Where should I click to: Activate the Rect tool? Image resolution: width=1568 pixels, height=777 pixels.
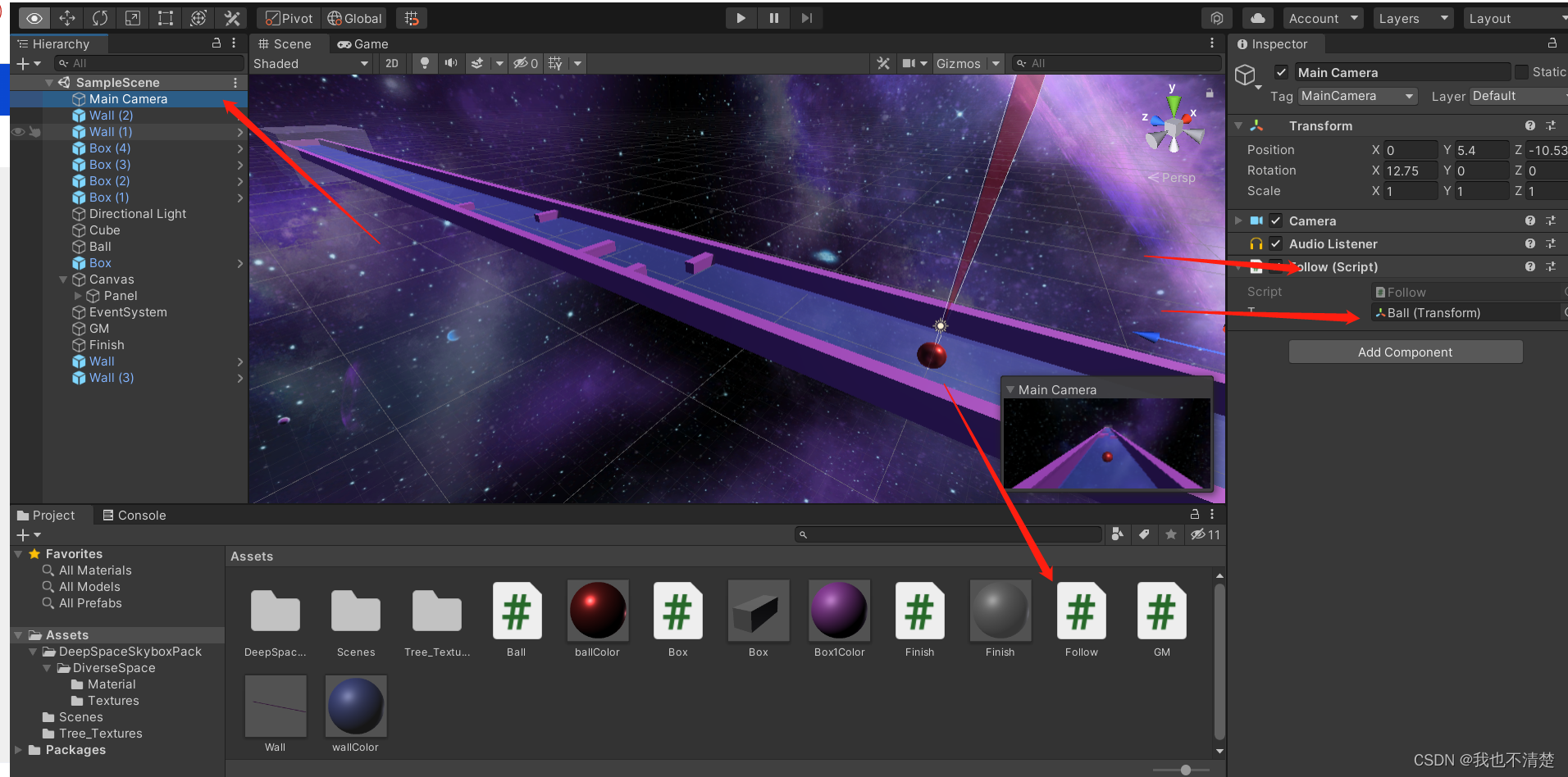coord(164,17)
